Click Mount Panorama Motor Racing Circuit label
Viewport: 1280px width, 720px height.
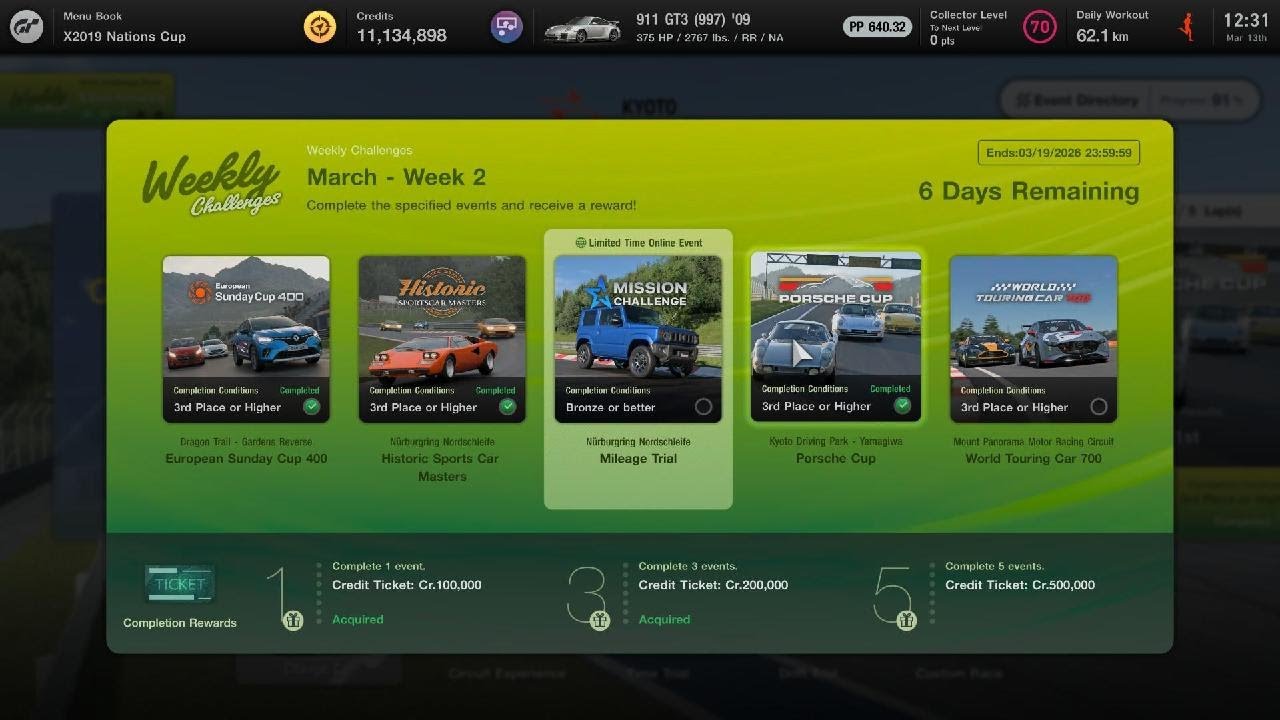[1033, 442]
